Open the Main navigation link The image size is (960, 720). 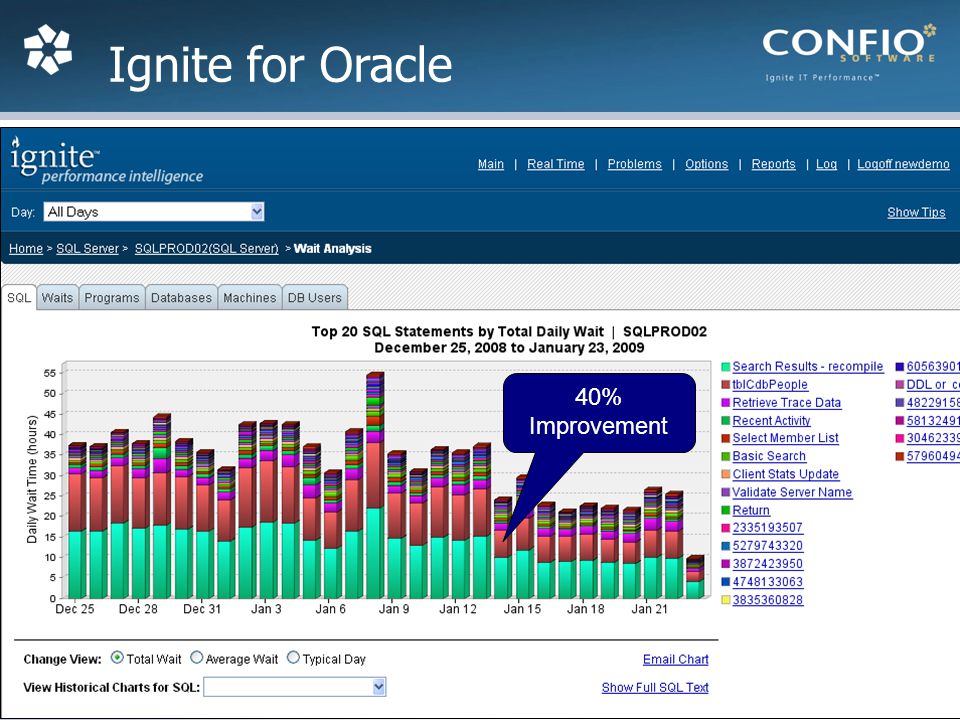(490, 164)
